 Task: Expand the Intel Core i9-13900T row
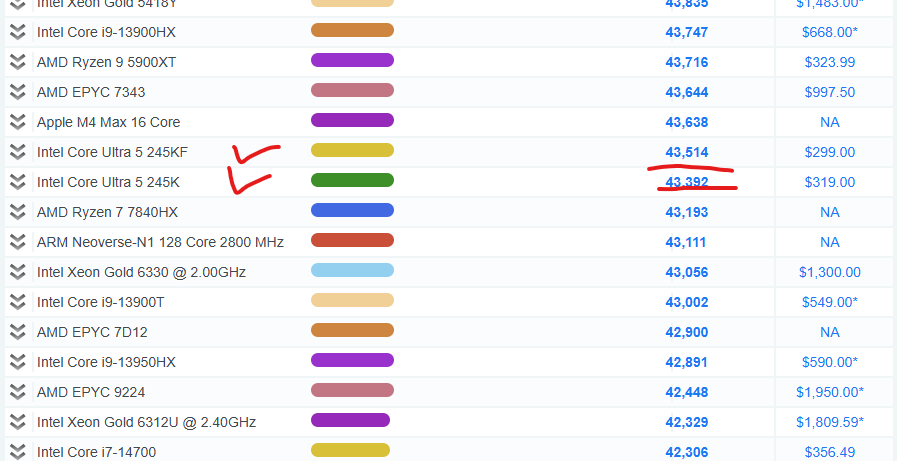[18, 302]
